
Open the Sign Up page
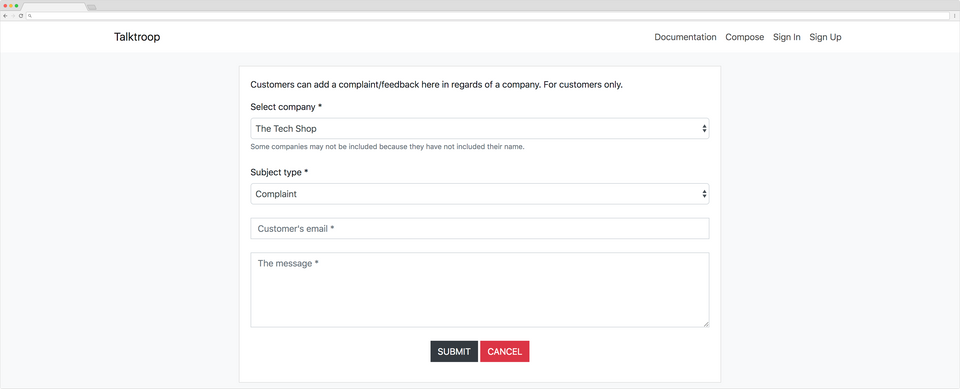pyautogui.click(x=825, y=37)
